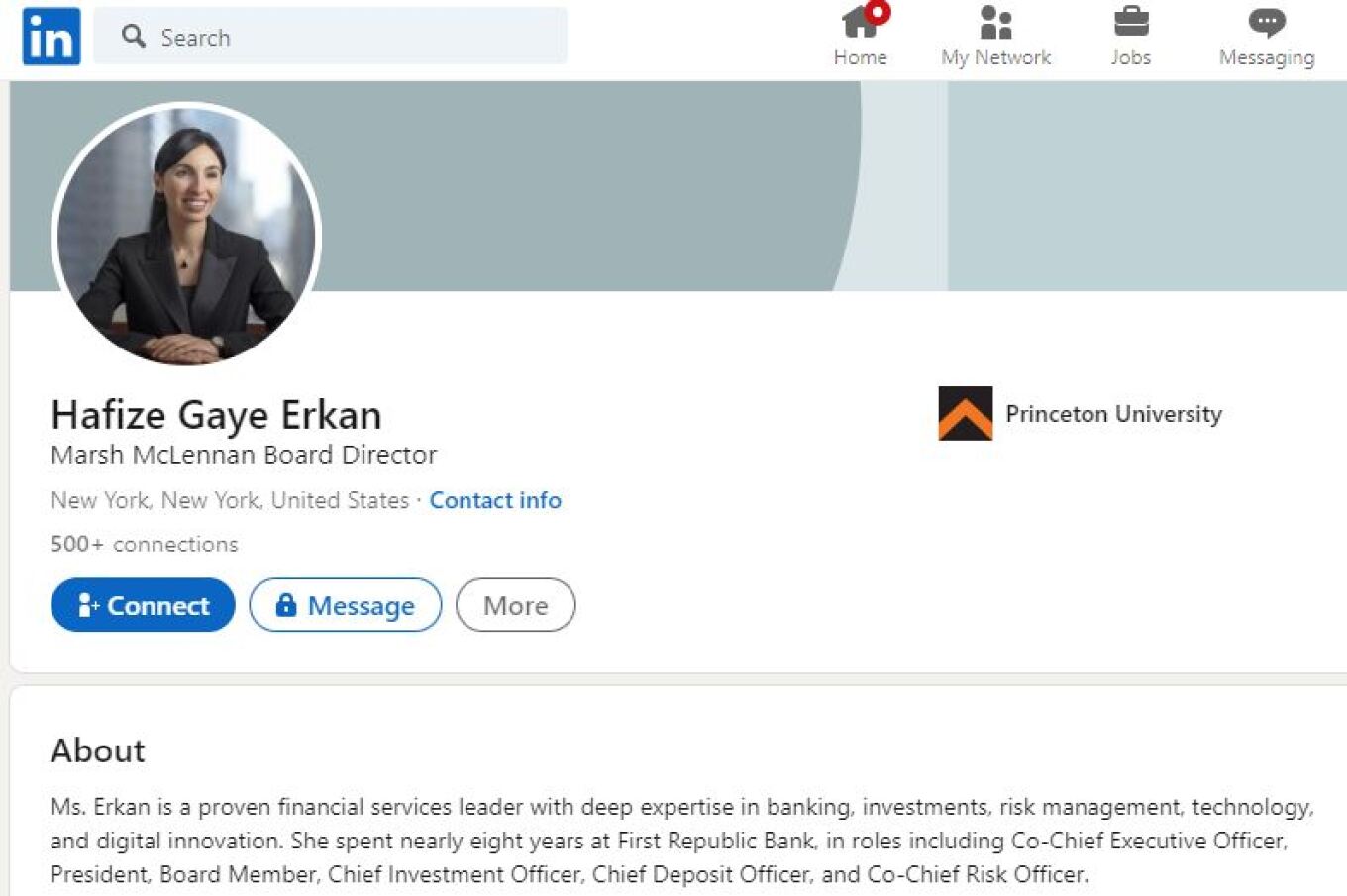Viewport: 1347px width, 896px height.
Task: Open the Jobs briefcase icon
Action: (1131, 22)
